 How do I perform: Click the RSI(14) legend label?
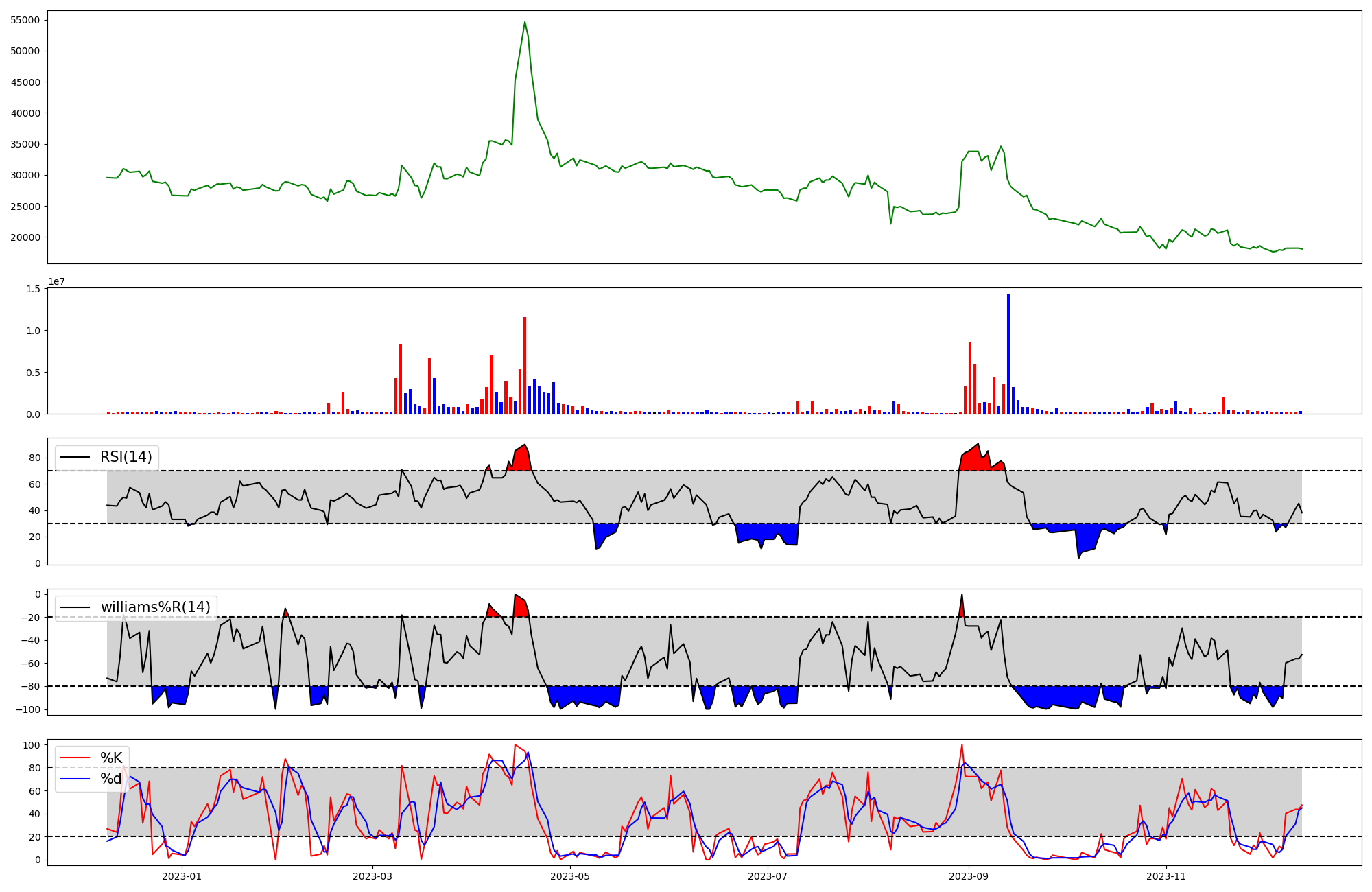126,457
